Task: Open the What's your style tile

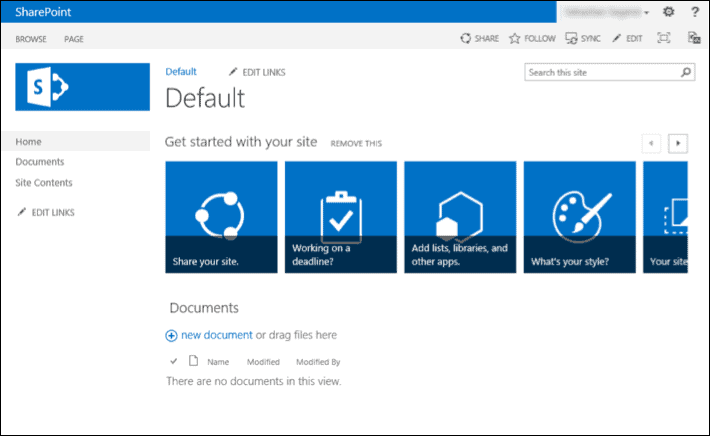Action: tap(580, 217)
